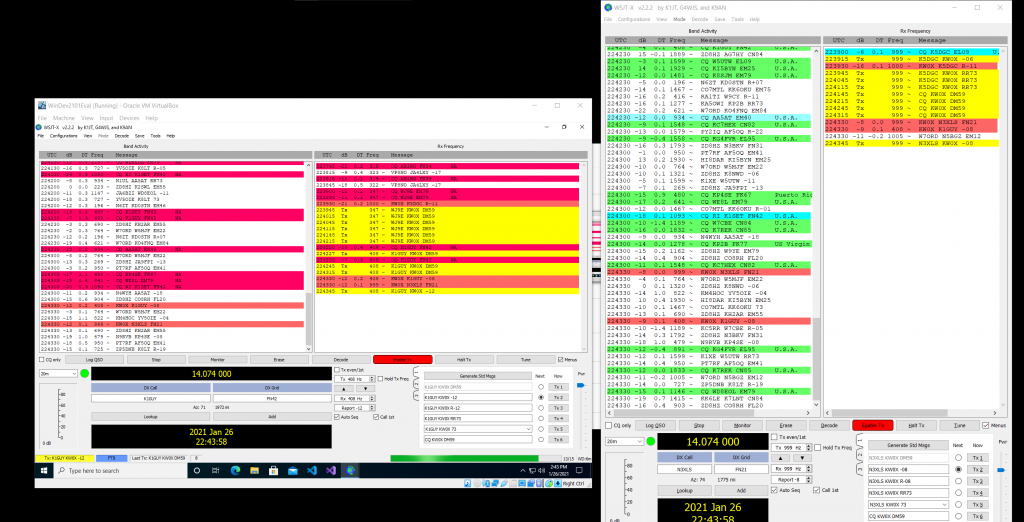Launch Microsoft Edge from the guest taskbar
Screen dimensions: 1024x522
point(235,470)
